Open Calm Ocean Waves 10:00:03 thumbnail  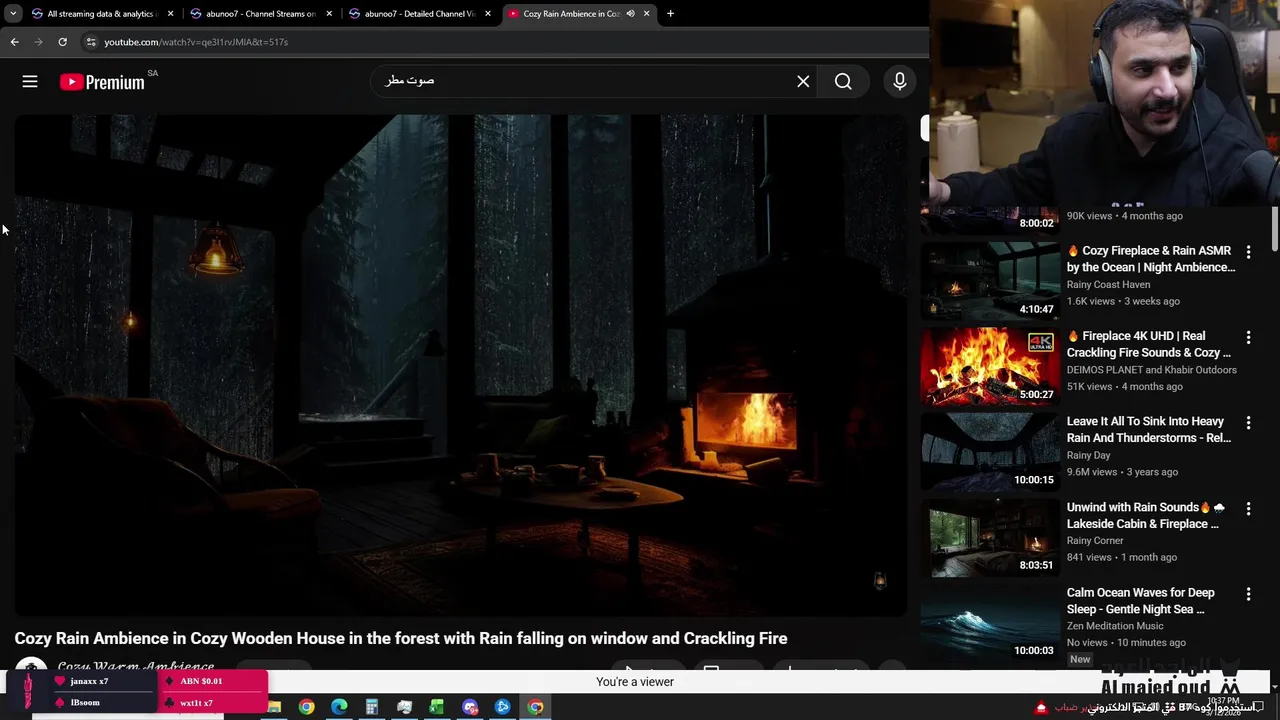coord(990,622)
